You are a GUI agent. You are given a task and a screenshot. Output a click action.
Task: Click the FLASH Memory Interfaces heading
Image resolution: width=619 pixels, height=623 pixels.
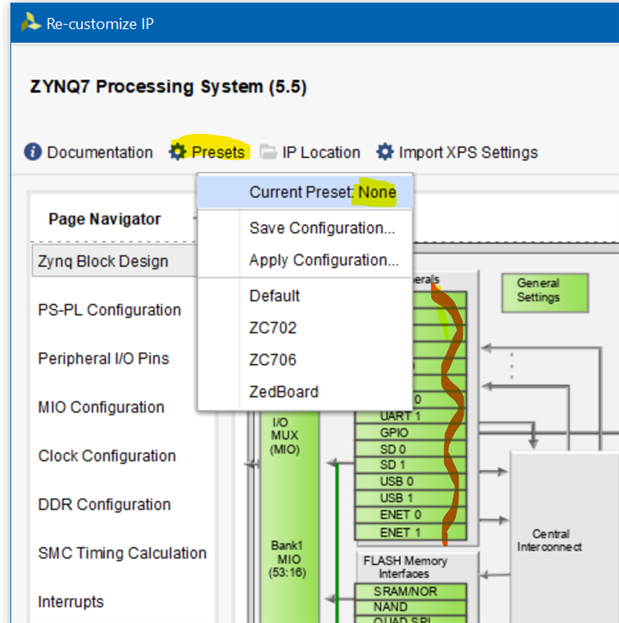click(405, 567)
